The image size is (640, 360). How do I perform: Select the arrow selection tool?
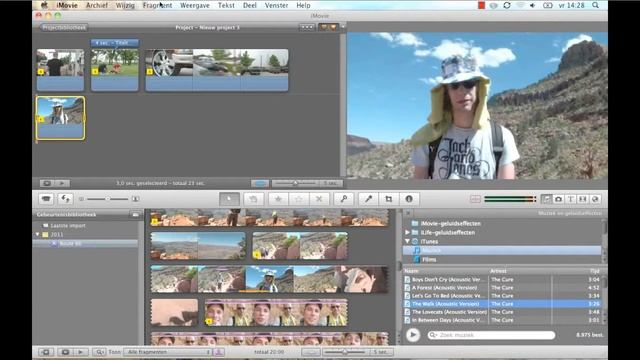[229, 199]
